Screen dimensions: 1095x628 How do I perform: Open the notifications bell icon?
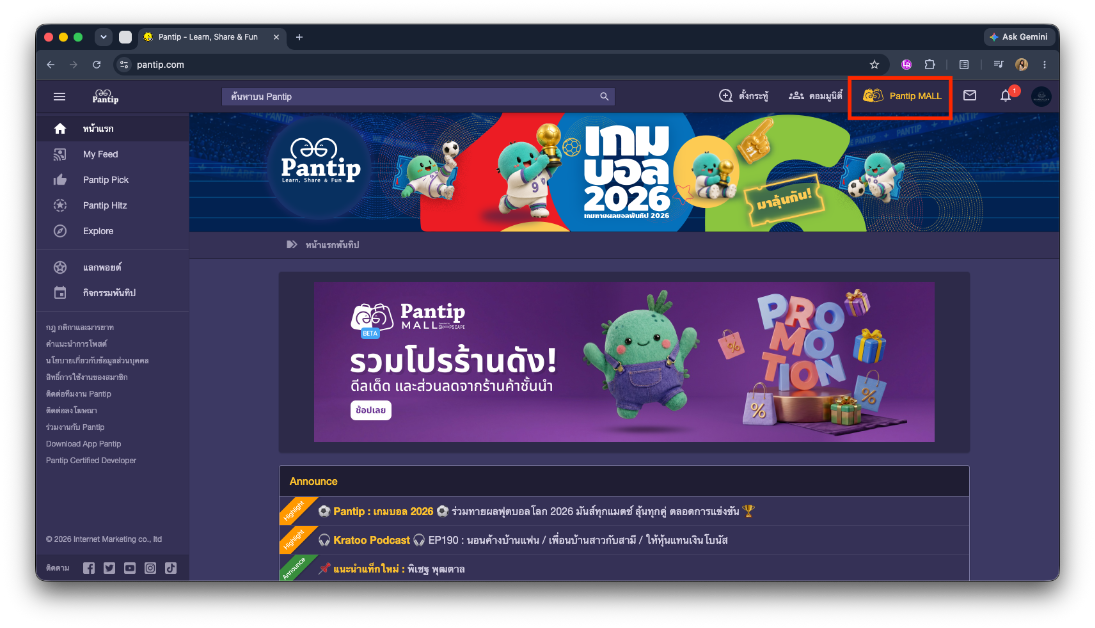click(1006, 96)
